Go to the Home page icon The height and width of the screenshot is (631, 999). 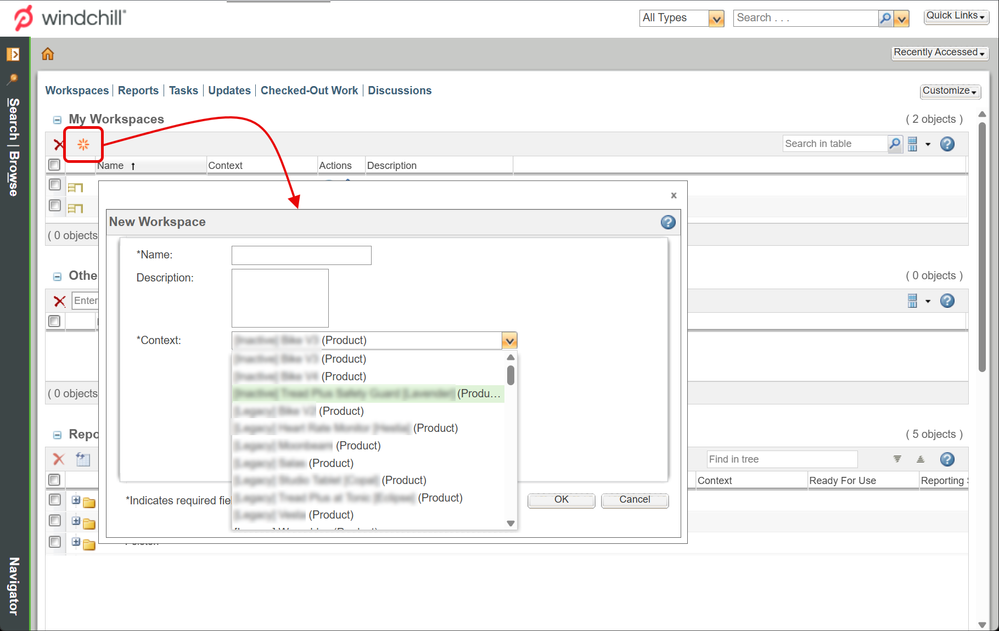pos(47,54)
